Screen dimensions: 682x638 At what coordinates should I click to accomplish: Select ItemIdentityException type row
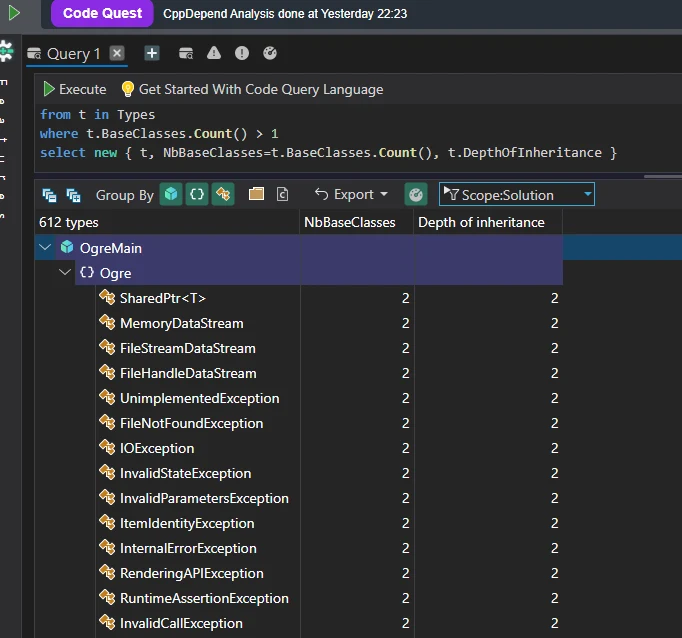click(329, 523)
